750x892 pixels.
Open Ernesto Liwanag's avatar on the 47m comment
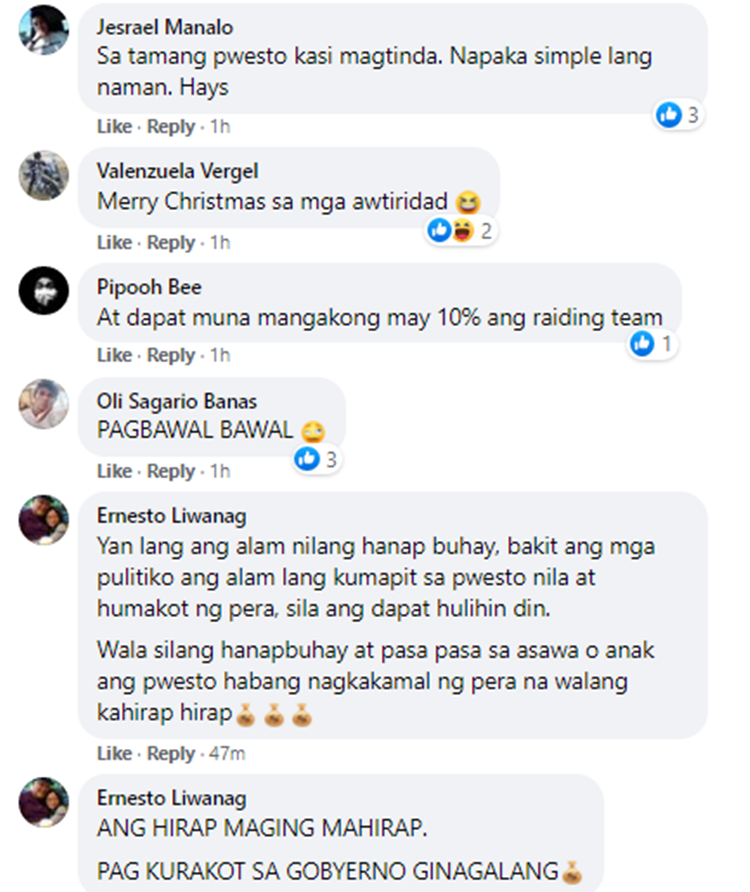point(44,520)
